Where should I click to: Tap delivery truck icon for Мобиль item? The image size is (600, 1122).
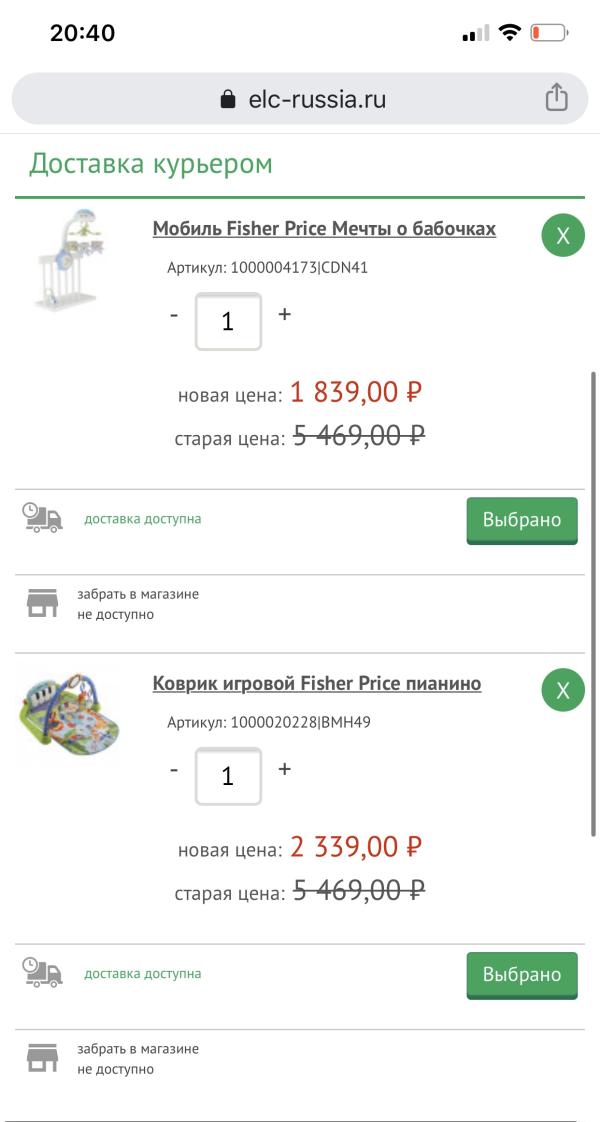pyautogui.click(x=42, y=518)
